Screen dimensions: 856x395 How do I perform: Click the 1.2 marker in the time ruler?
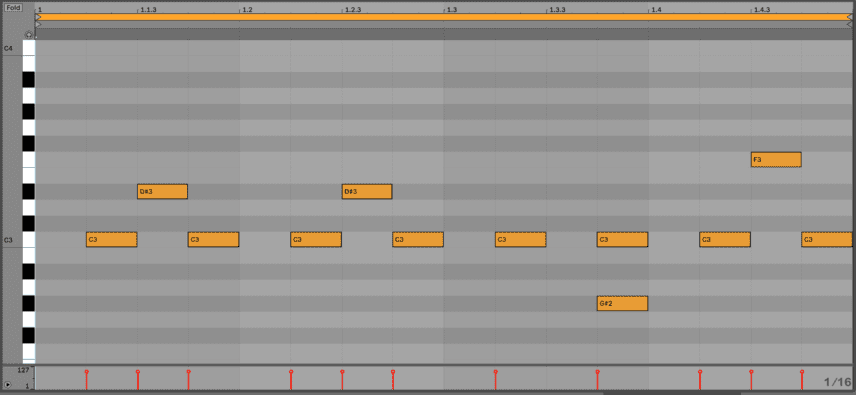(x=246, y=10)
